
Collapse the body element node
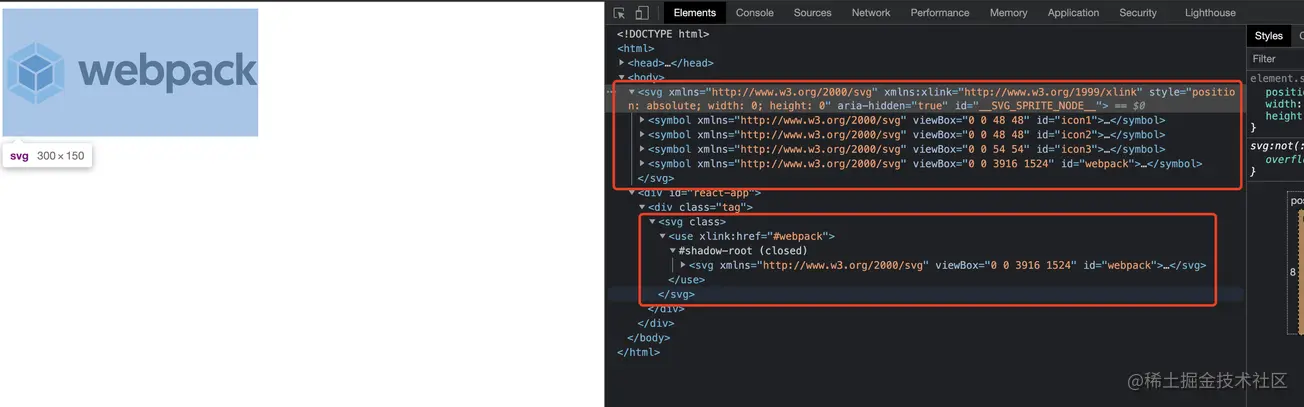[x=622, y=77]
